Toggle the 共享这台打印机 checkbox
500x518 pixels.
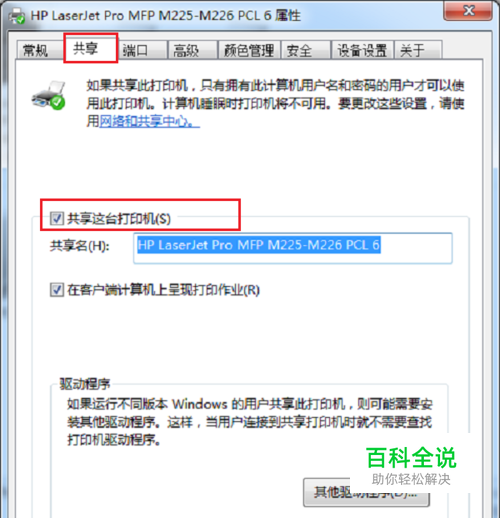pos(57,219)
